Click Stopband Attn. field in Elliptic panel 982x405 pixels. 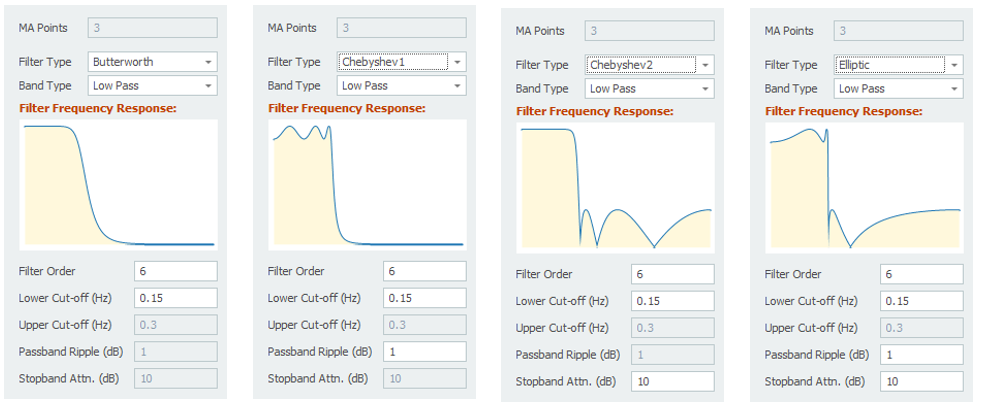pos(921,382)
